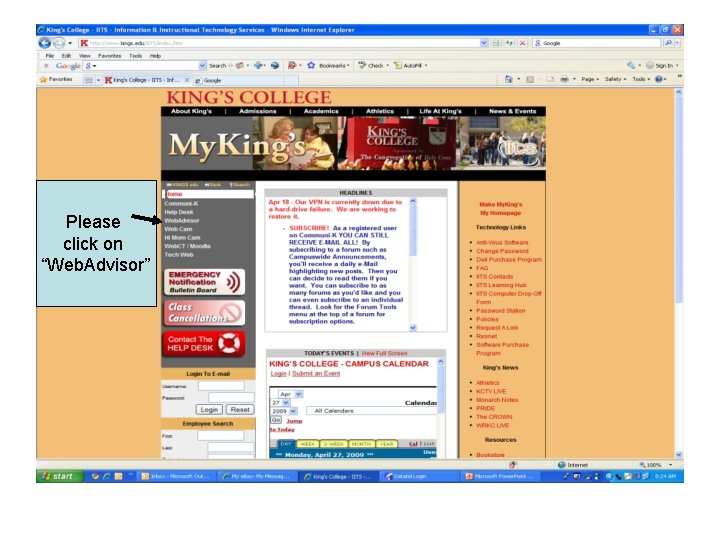Click the Submit an Event link

pyautogui.click(x=316, y=374)
